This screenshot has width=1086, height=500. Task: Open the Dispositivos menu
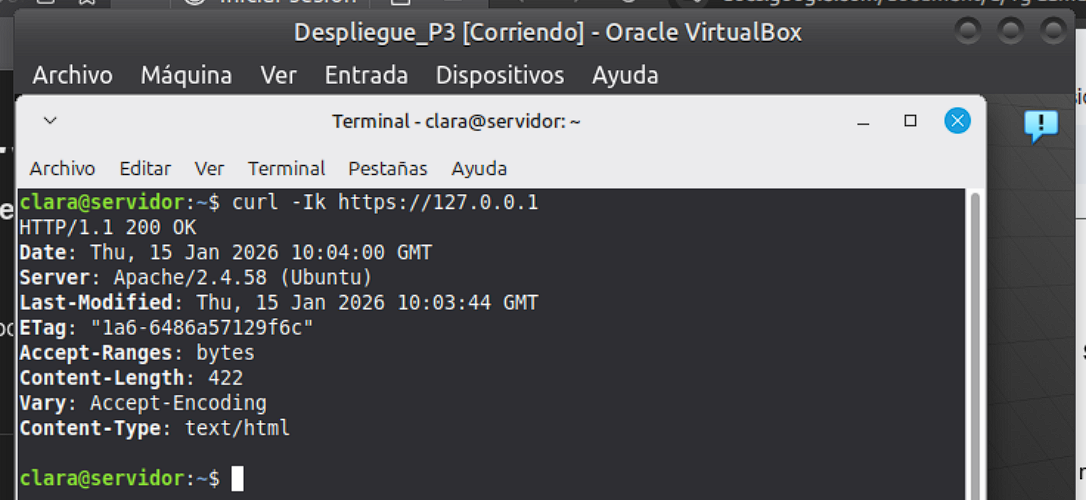pyautogui.click(x=499, y=75)
